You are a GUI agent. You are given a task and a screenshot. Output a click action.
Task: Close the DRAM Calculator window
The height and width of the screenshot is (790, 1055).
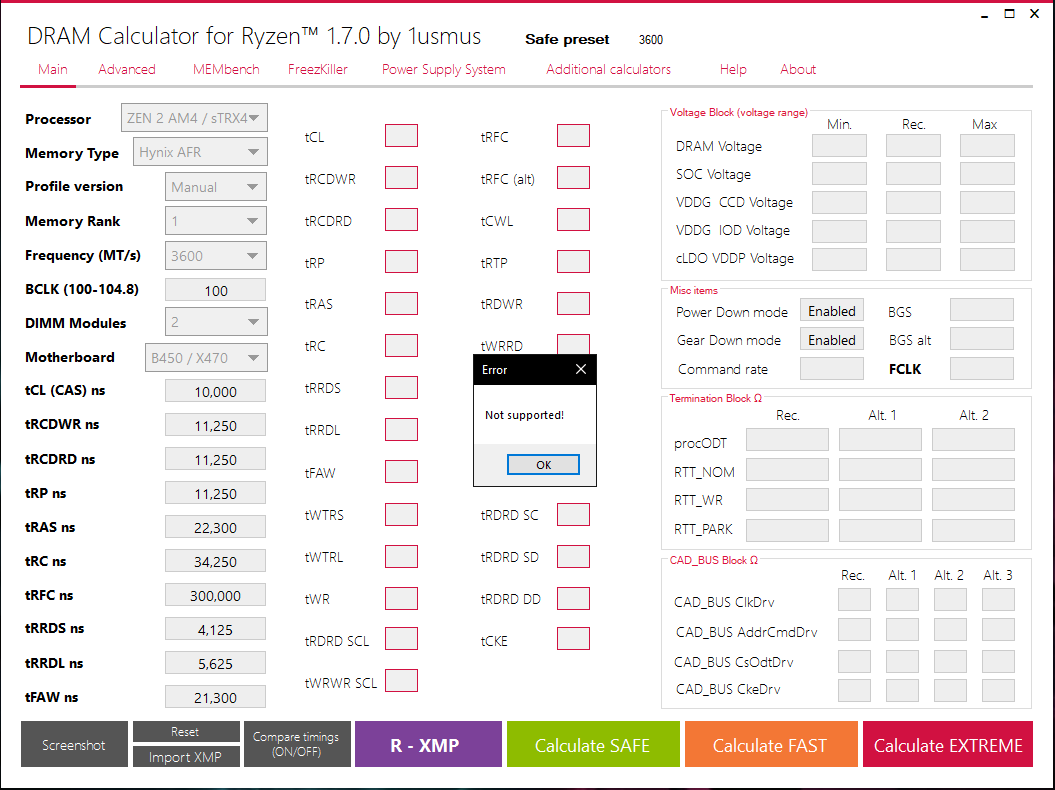point(1035,14)
